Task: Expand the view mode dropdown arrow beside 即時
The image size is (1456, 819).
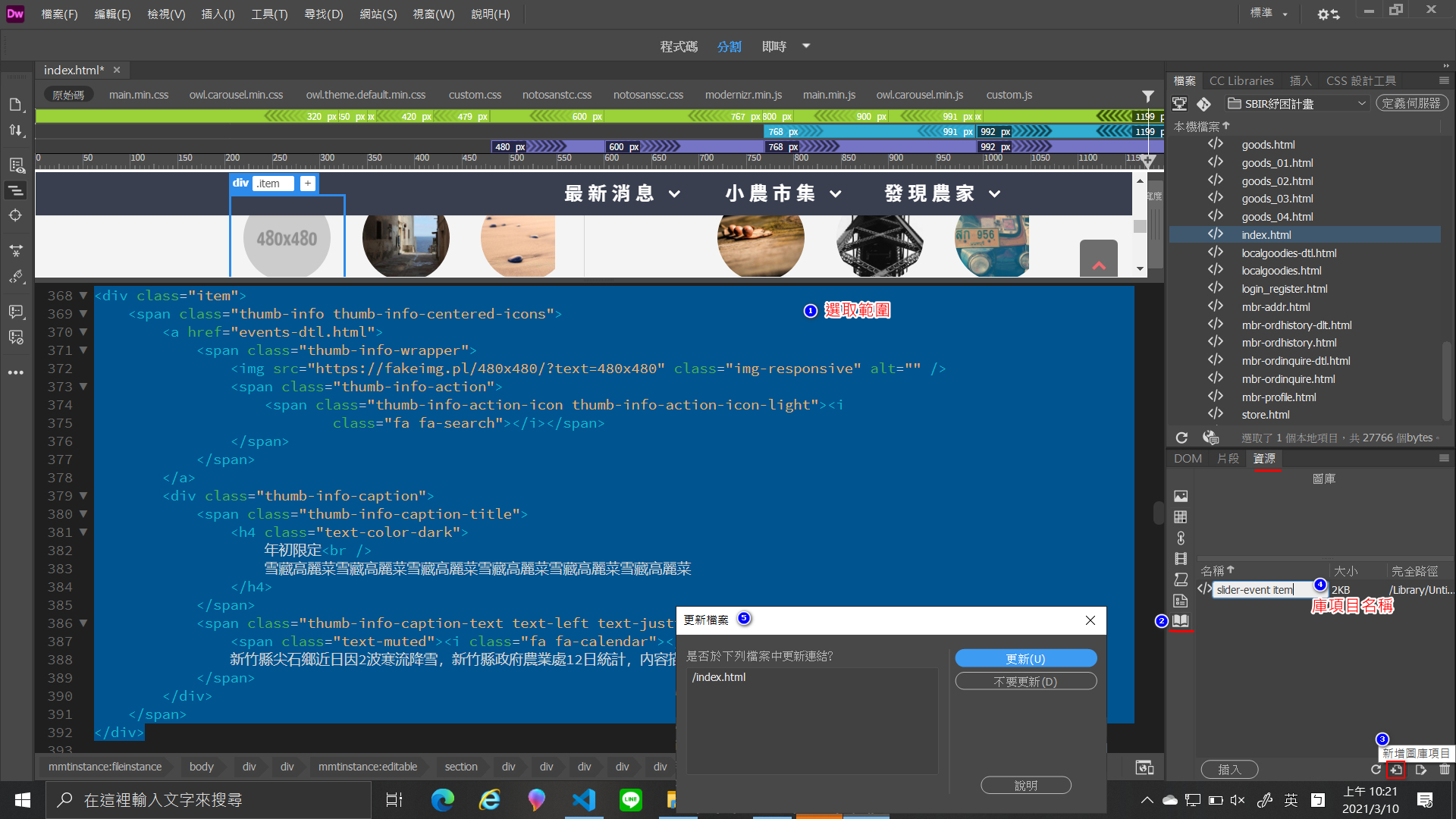Action: tap(806, 46)
